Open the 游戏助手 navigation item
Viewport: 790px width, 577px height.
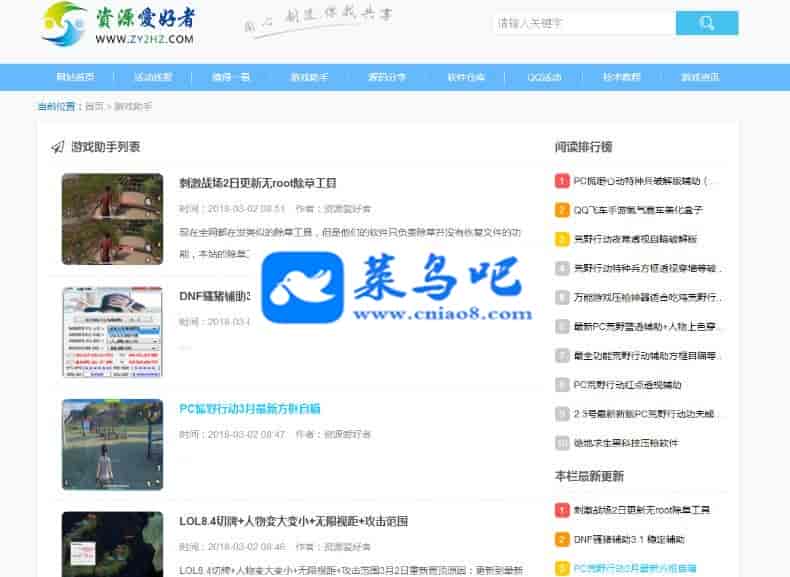pos(309,77)
